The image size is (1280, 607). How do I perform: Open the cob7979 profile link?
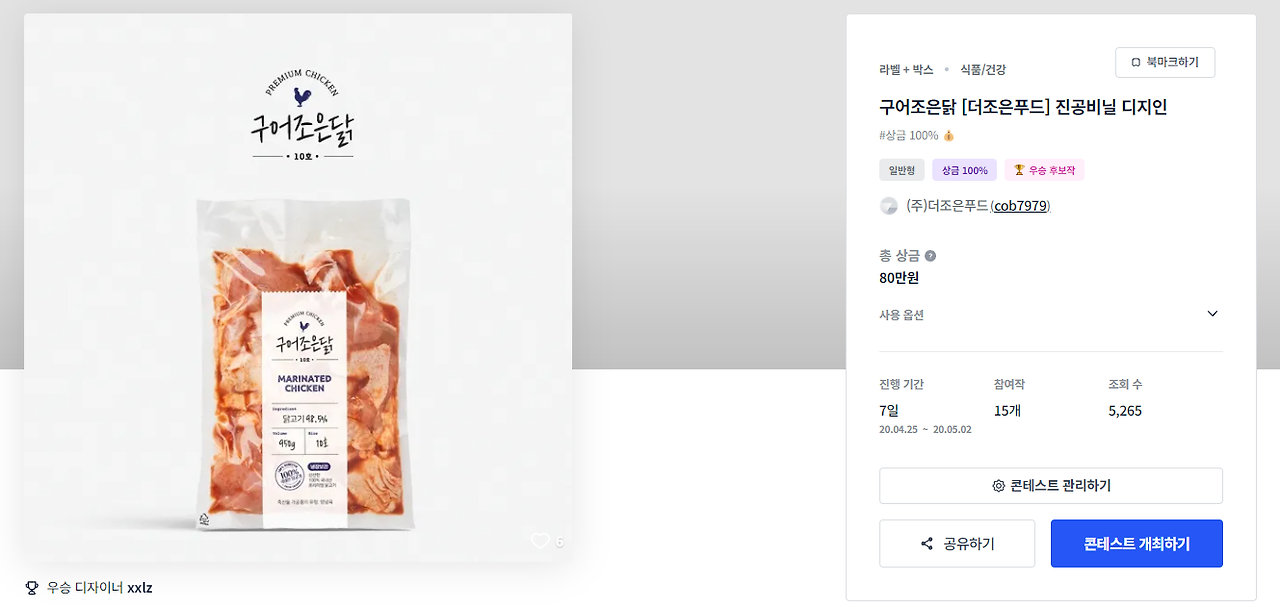click(1020, 206)
